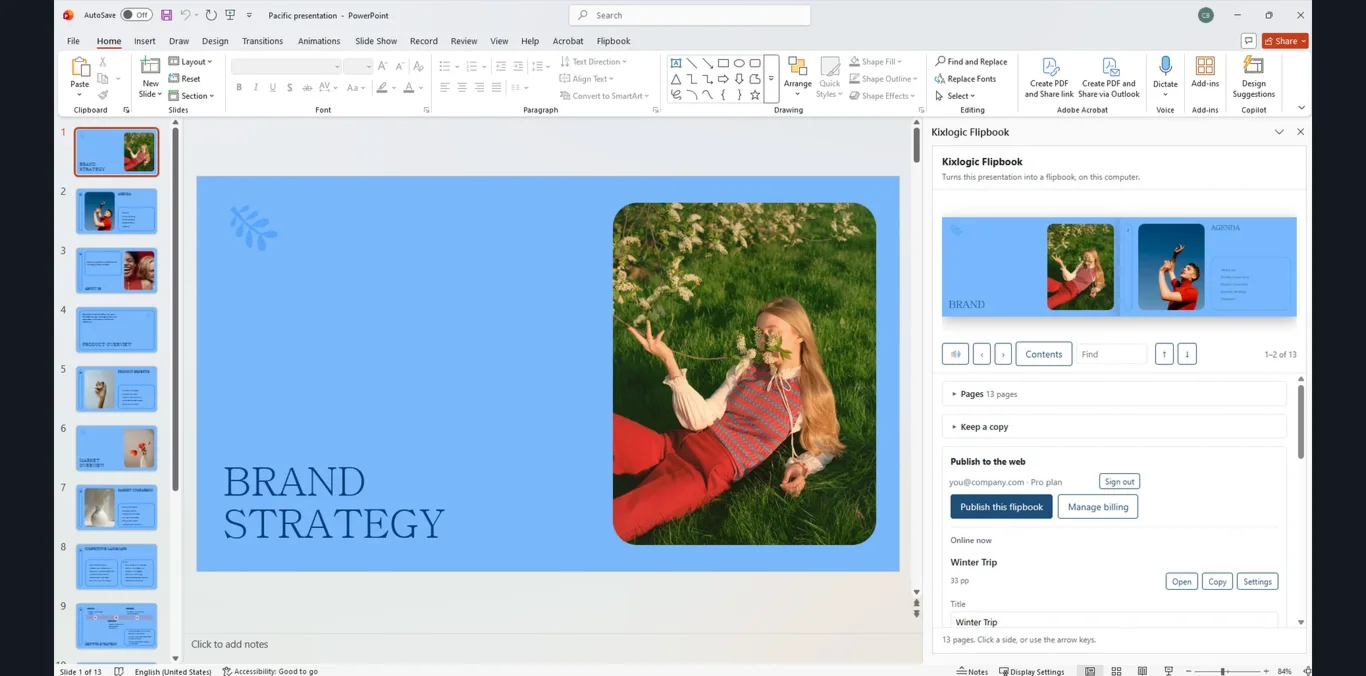Apply underline formatting
The width and height of the screenshot is (1366, 676).
click(272, 88)
